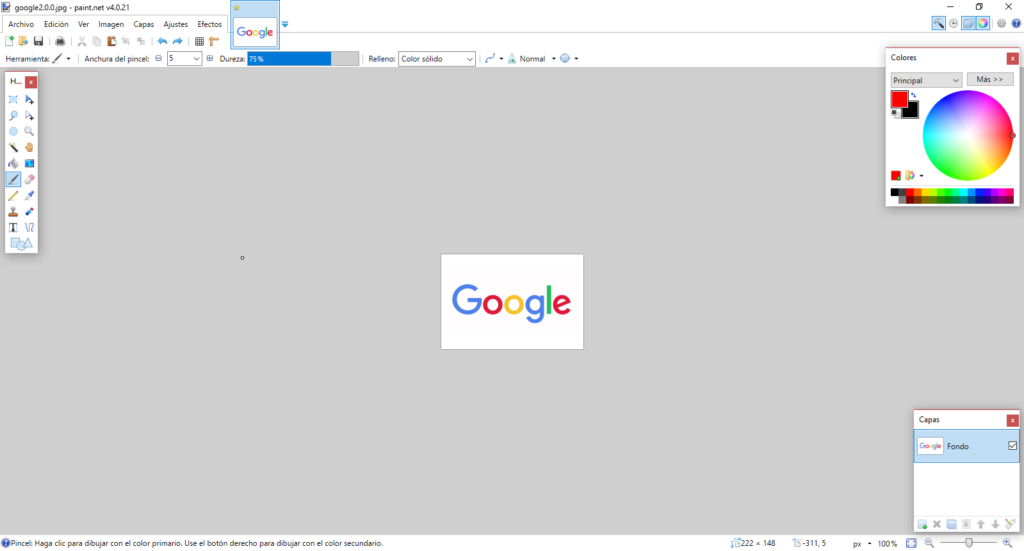1024x551 pixels.
Task: Select the Clone Stamp tool
Action: click(x=13, y=212)
